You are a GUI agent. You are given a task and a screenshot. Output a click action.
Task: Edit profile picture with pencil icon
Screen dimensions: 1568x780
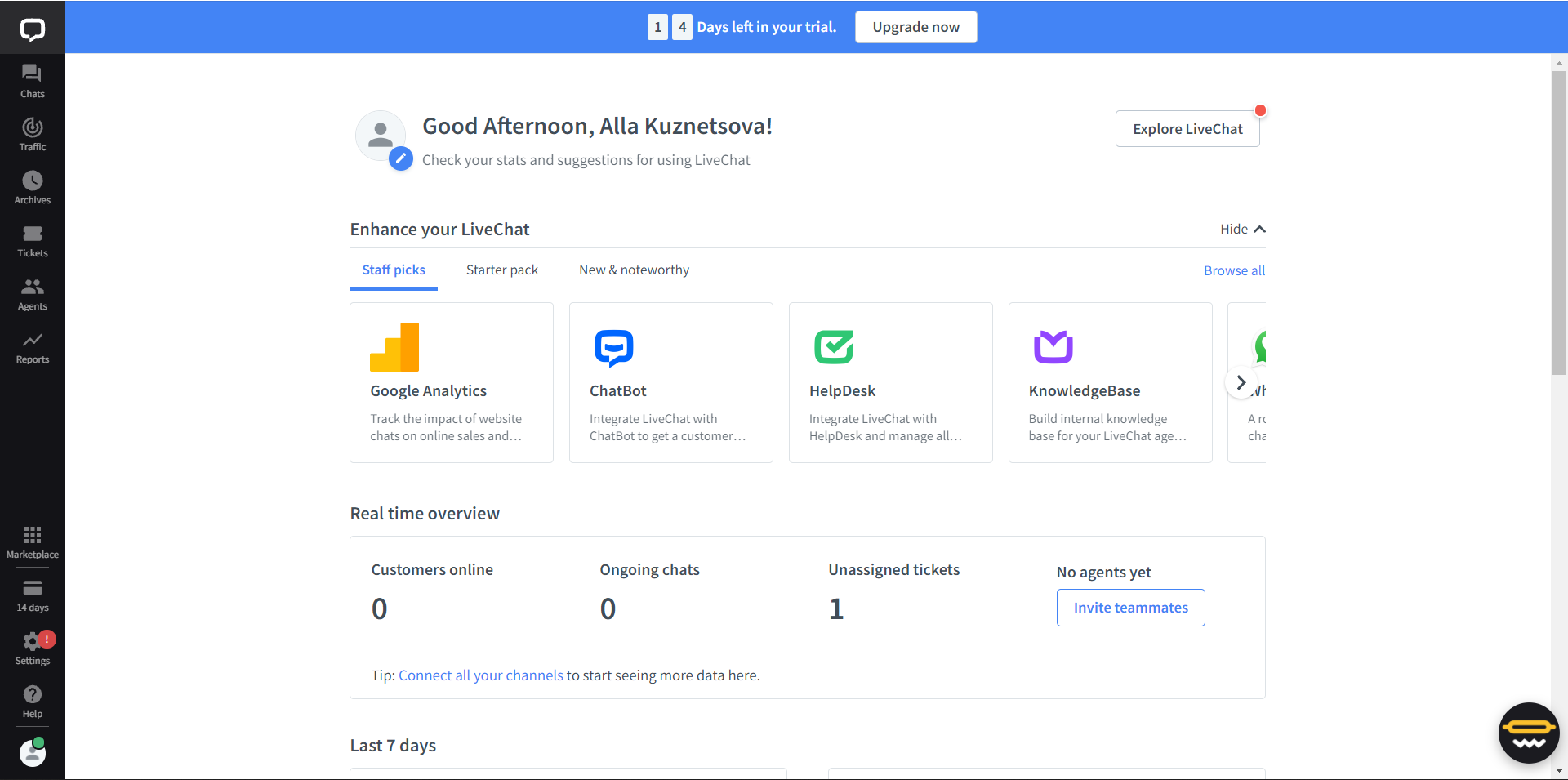point(400,158)
